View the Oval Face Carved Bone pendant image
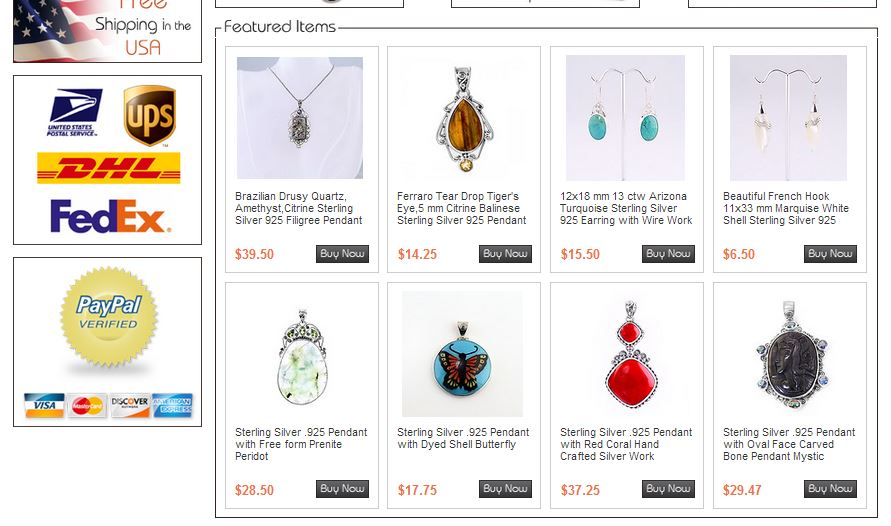This screenshot has height=526, width=891. (x=789, y=354)
